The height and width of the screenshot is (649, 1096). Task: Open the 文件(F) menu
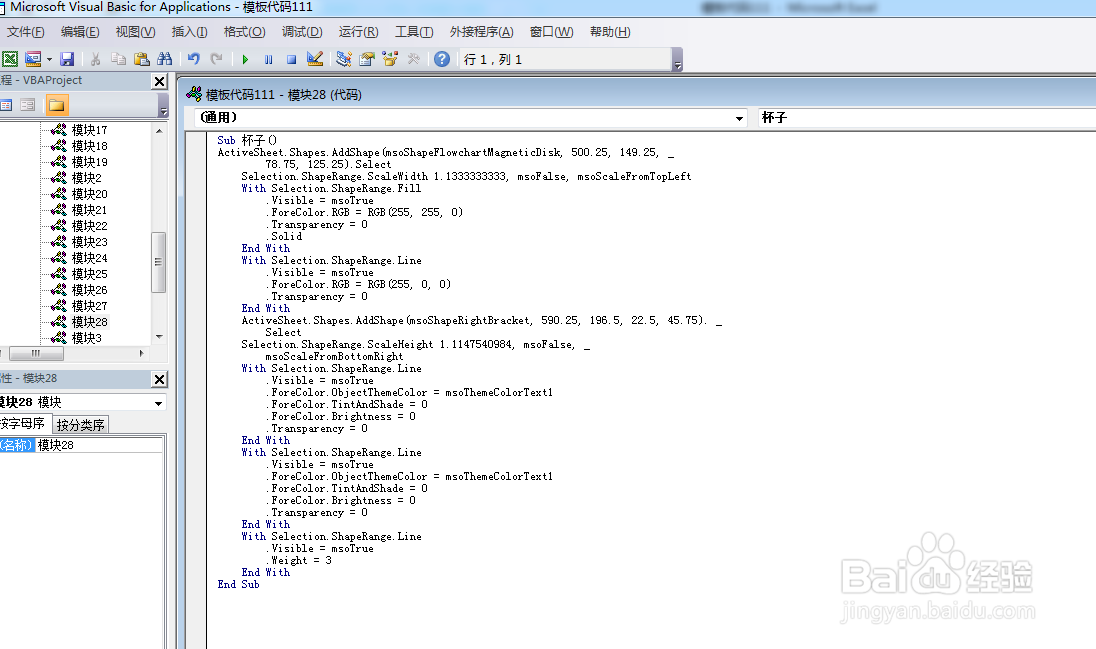pos(26,32)
